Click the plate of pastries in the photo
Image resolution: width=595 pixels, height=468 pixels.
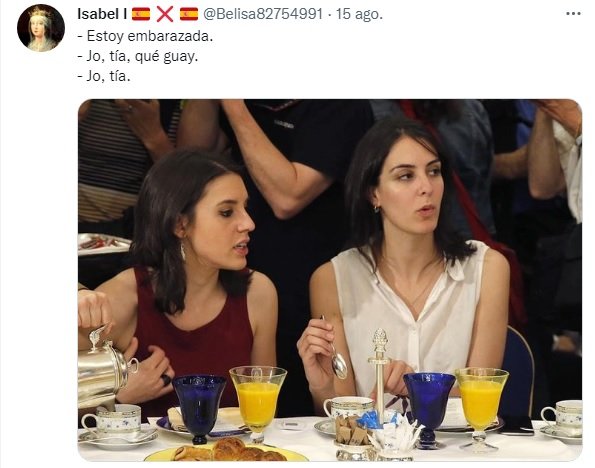click(x=226, y=451)
